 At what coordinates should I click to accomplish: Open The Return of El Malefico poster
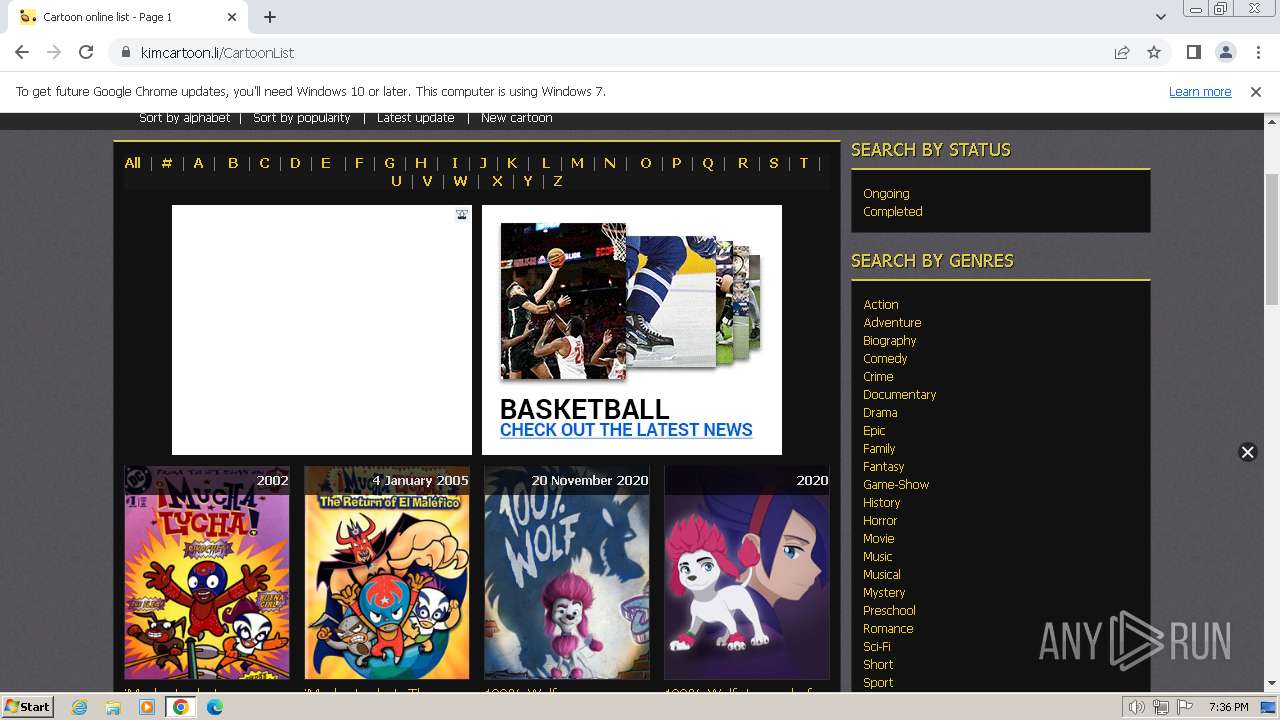click(x=387, y=572)
